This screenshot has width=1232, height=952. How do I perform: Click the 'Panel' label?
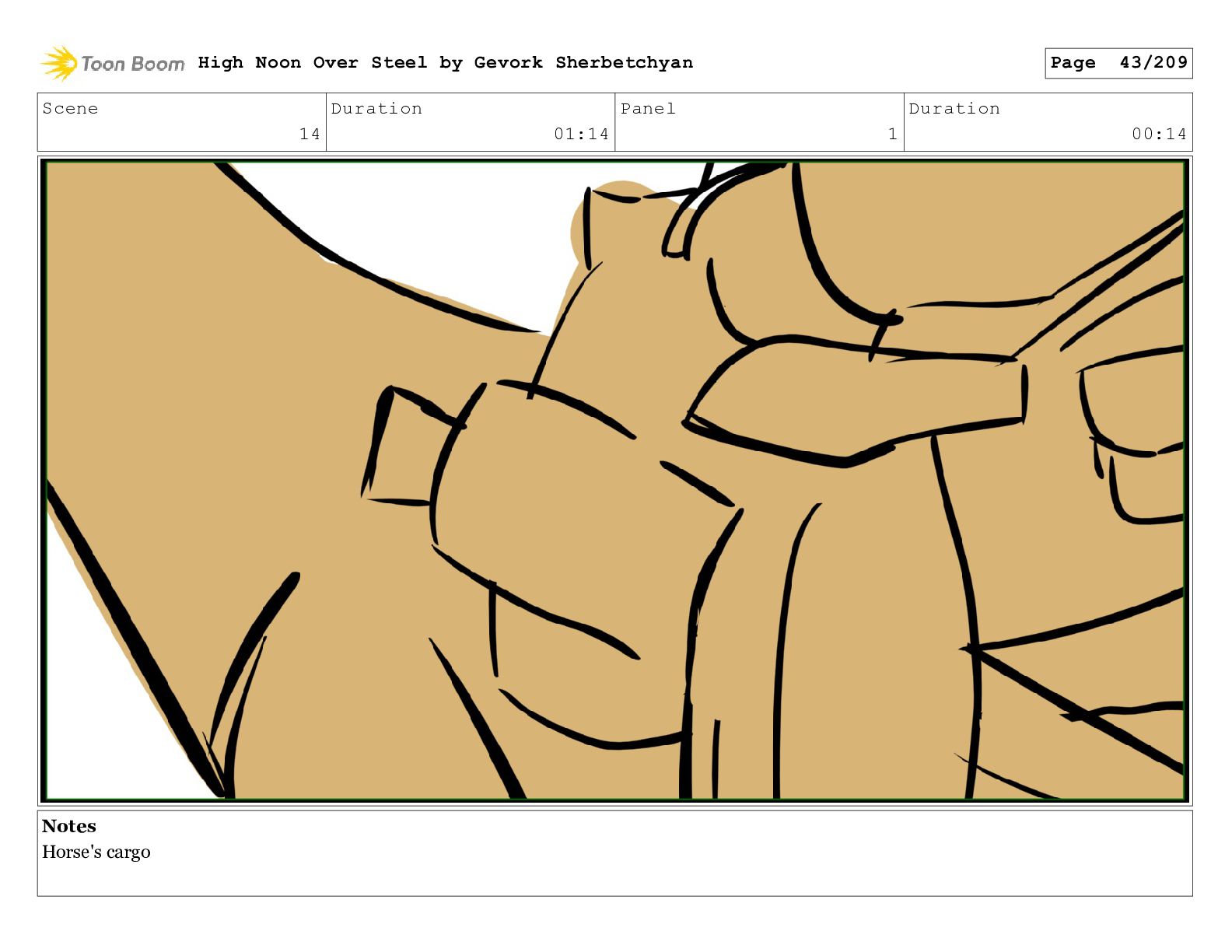pyautogui.click(x=648, y=108)
